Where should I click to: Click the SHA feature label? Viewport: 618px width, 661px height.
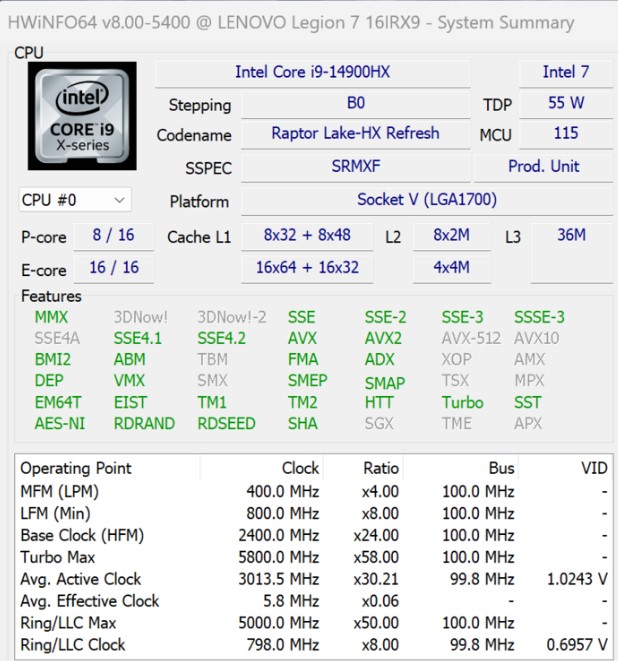[x=302, y=424]
